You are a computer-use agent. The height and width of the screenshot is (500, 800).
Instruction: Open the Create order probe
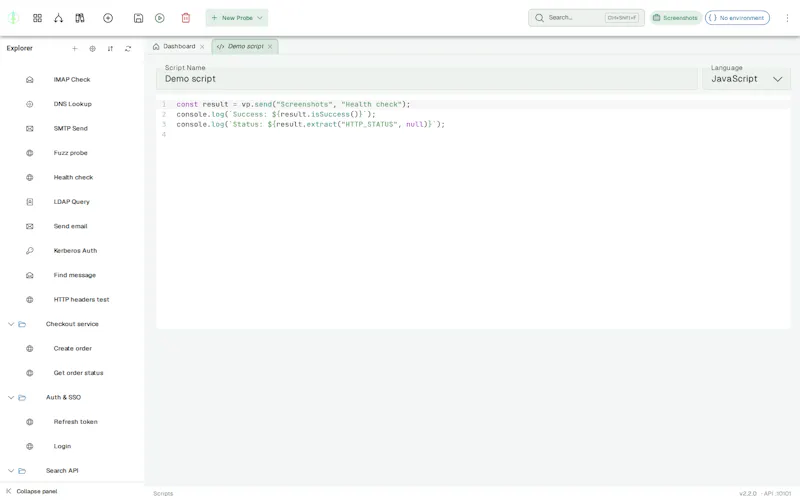coord(72,349)
